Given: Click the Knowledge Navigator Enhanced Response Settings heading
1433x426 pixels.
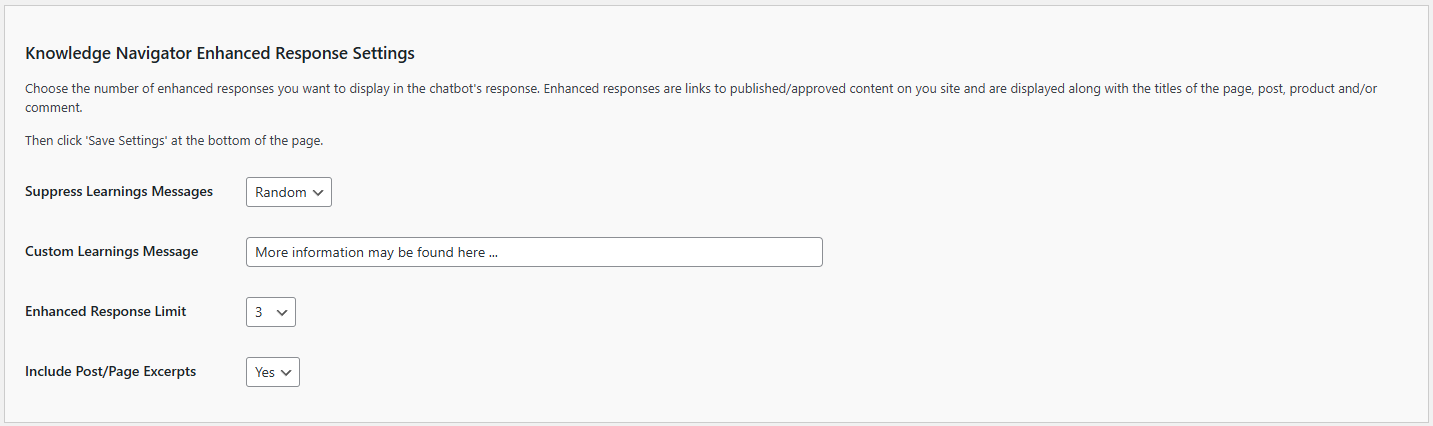Looking at the screenshot, I should point(220,53).
